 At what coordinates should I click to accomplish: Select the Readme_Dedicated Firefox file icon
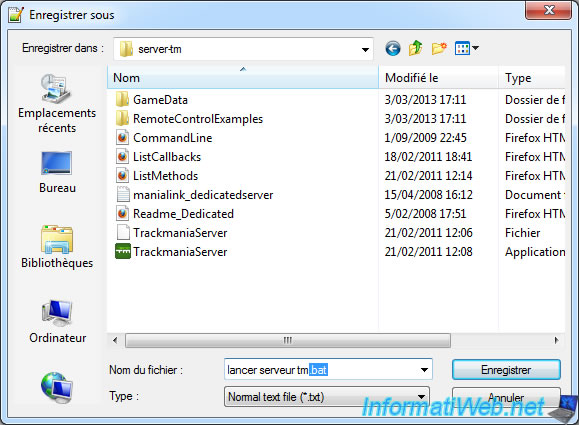pos(122,214)
